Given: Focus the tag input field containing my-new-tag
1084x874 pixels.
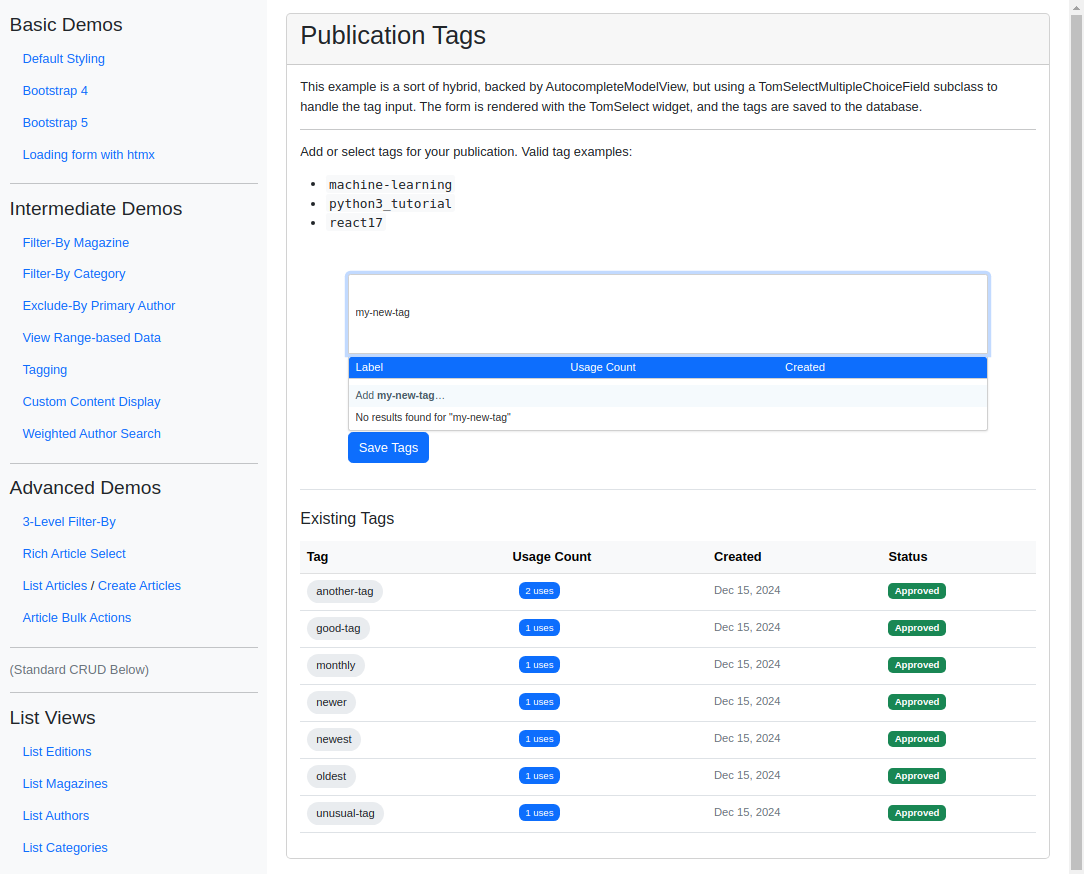Looking at the screenshot, I should tap(667, 313).
